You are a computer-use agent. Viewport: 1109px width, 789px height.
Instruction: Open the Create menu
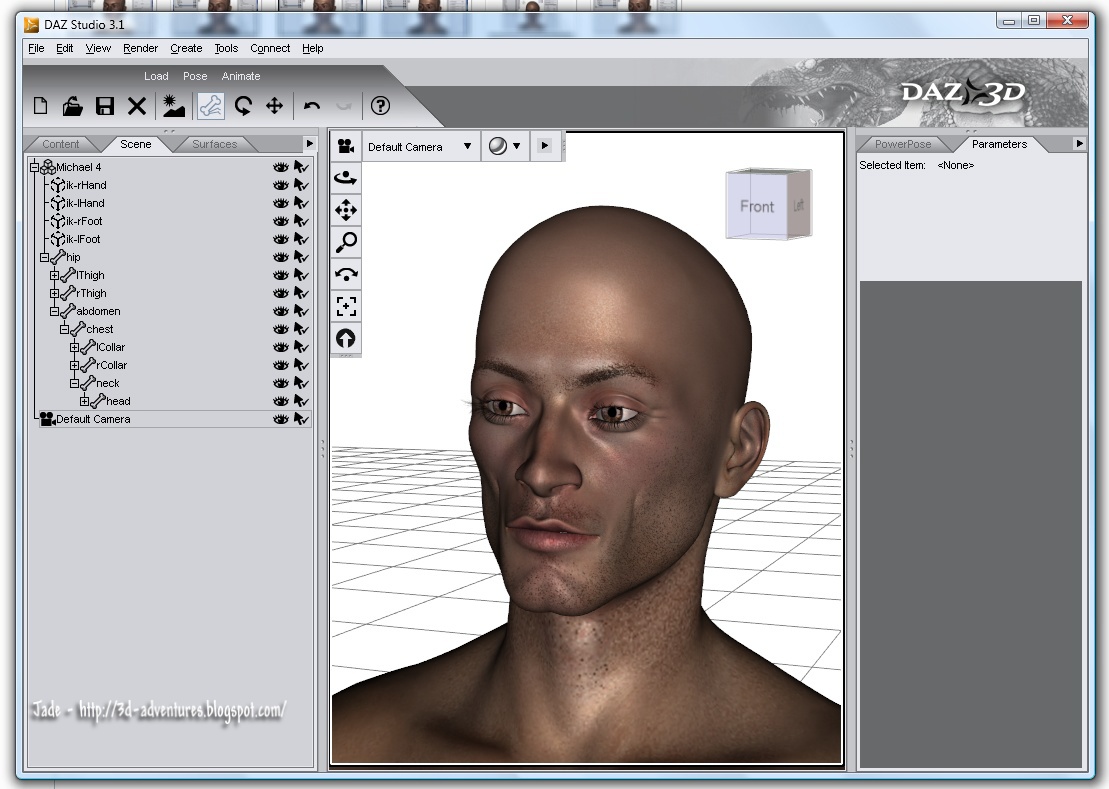186,48
